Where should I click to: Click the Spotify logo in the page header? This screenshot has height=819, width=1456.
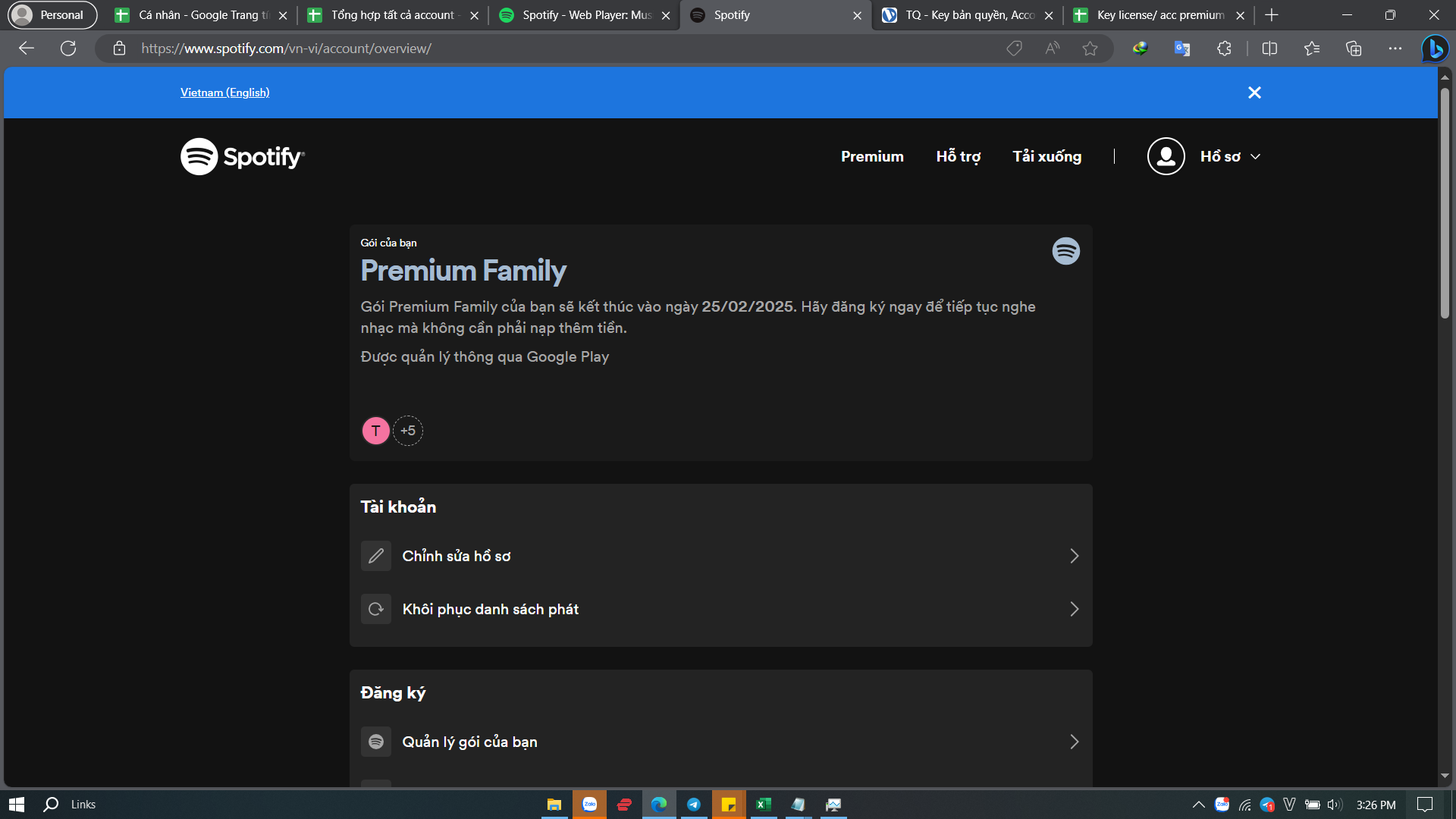coord(243,156)
